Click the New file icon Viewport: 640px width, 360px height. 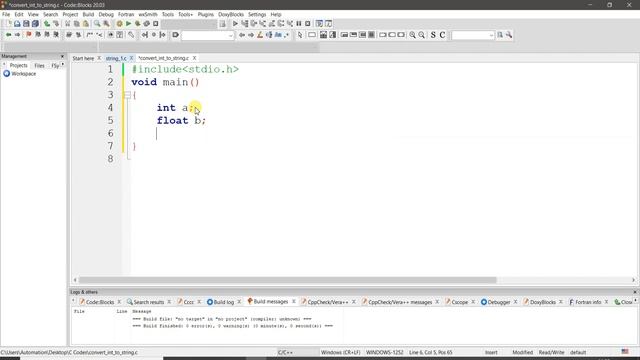pyautogui.click(x=8, y=24)
